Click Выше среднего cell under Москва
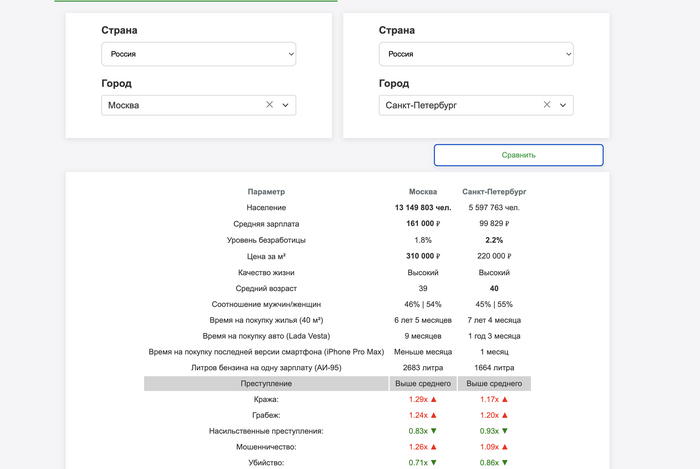Image resolution: width=700 pixels, height=469 pixels. [x=423, y=383]
